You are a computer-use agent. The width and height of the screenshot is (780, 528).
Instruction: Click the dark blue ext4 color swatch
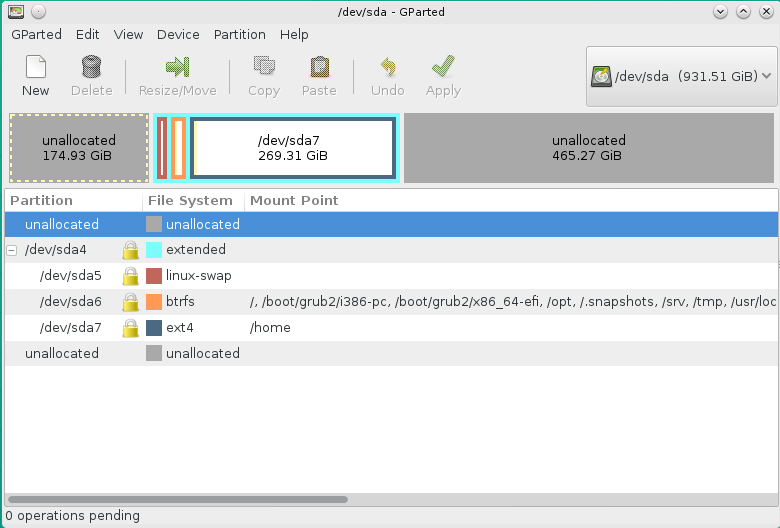click(x=154, y=327)
